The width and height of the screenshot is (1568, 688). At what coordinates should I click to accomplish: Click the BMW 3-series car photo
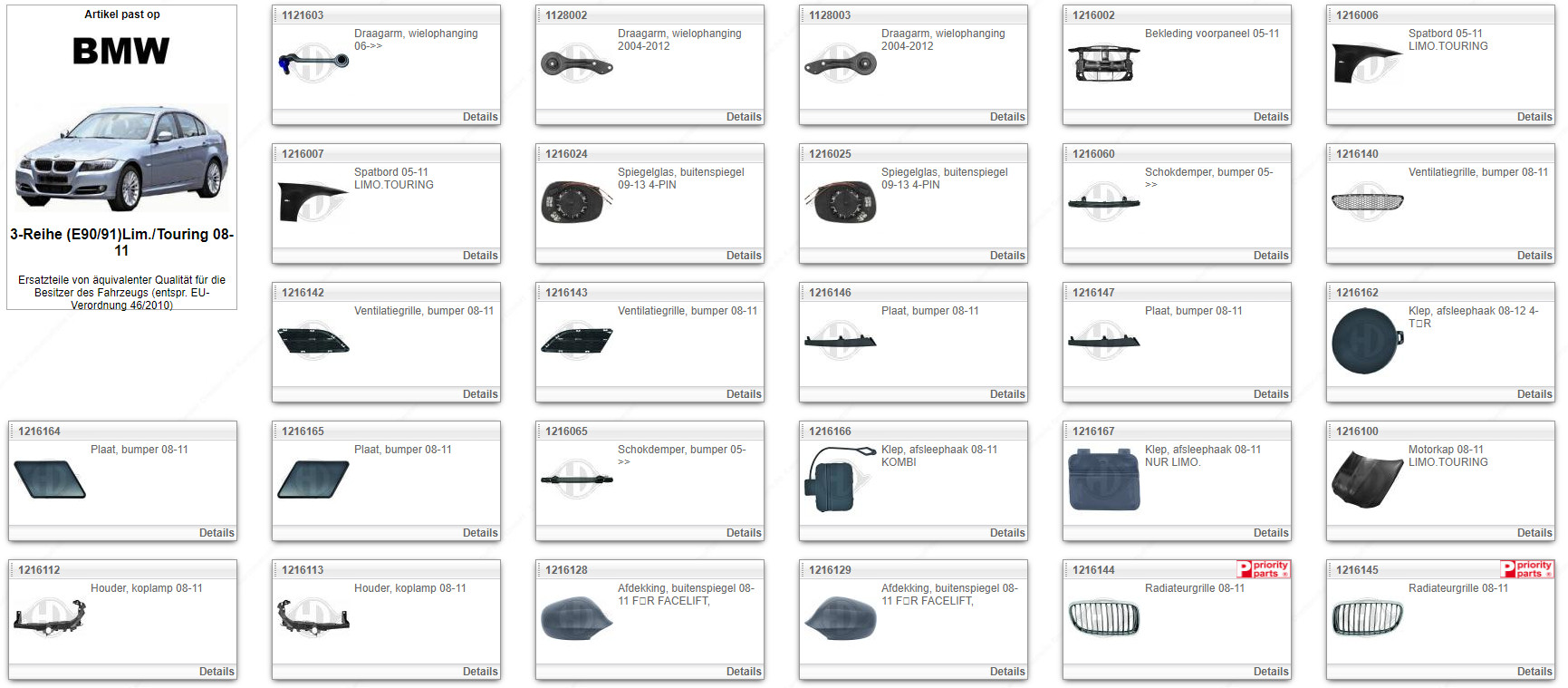121,158
